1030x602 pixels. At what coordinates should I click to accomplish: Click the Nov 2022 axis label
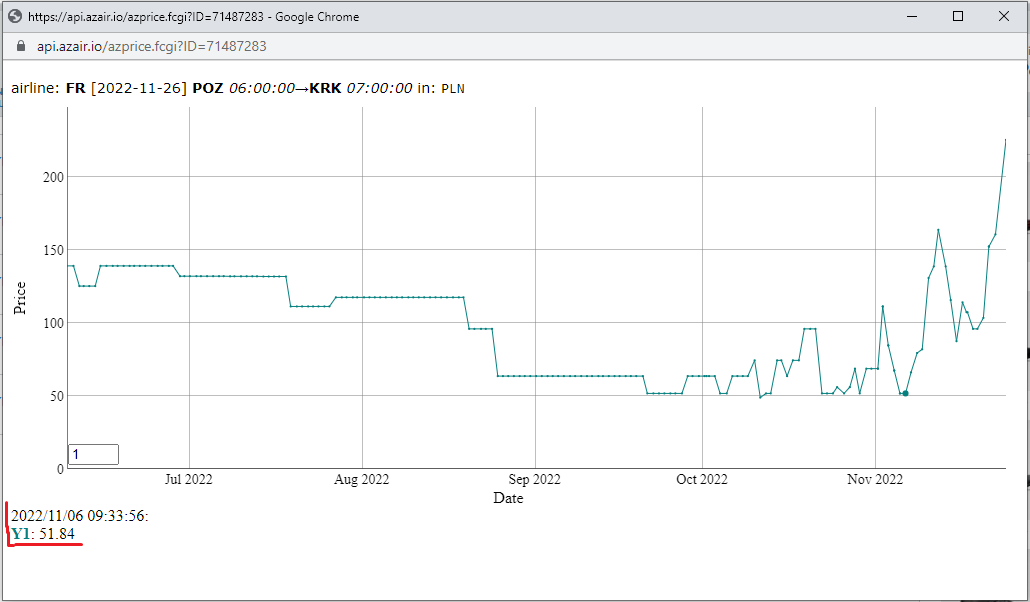[875, 479]
